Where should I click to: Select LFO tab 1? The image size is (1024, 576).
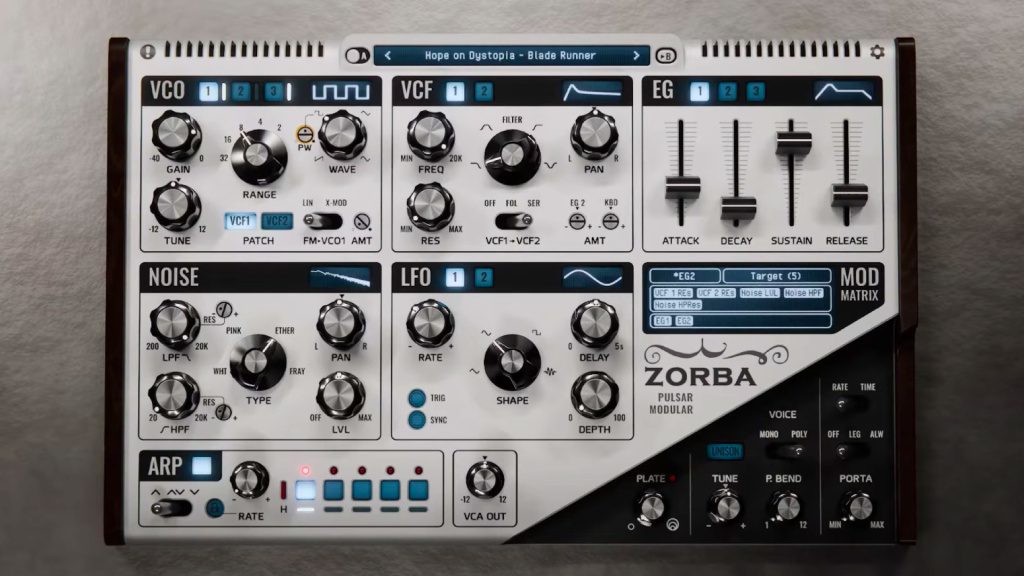coord(455,278)
